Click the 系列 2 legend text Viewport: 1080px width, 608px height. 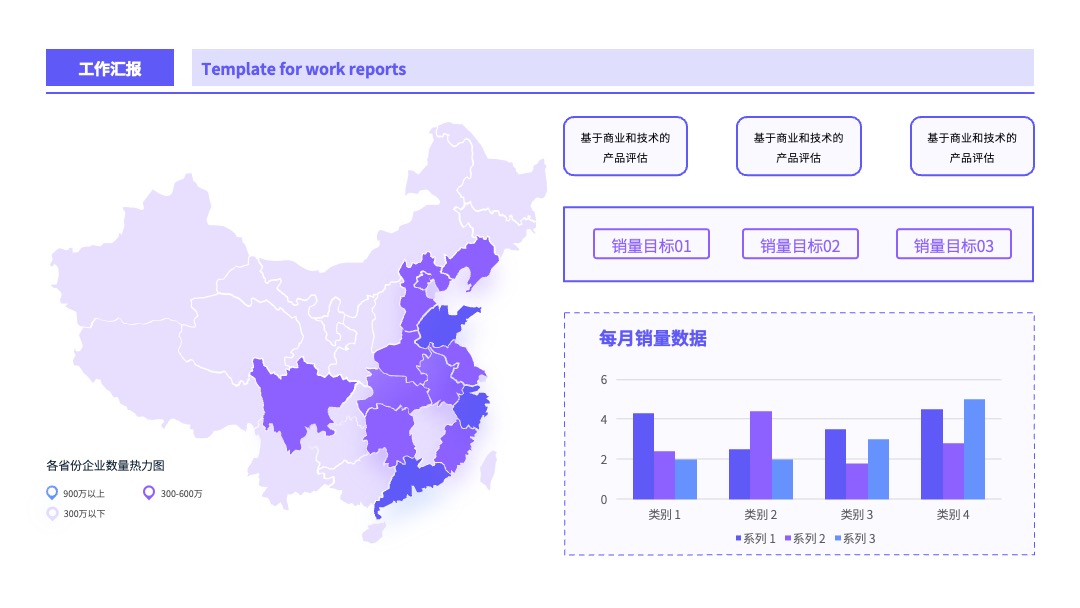809,538
